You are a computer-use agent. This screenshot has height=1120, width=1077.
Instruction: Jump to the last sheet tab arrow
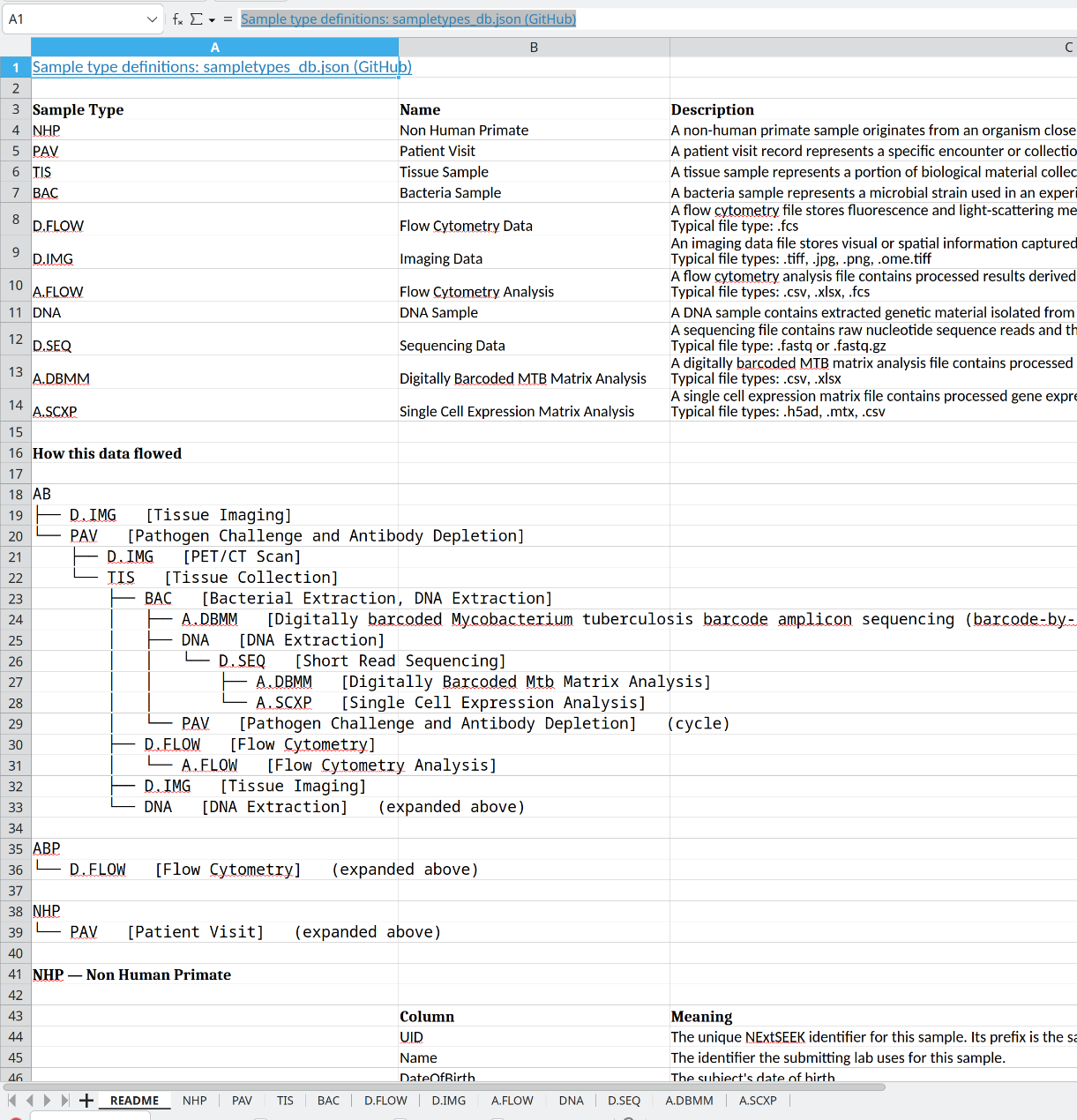coord(64,1100)
